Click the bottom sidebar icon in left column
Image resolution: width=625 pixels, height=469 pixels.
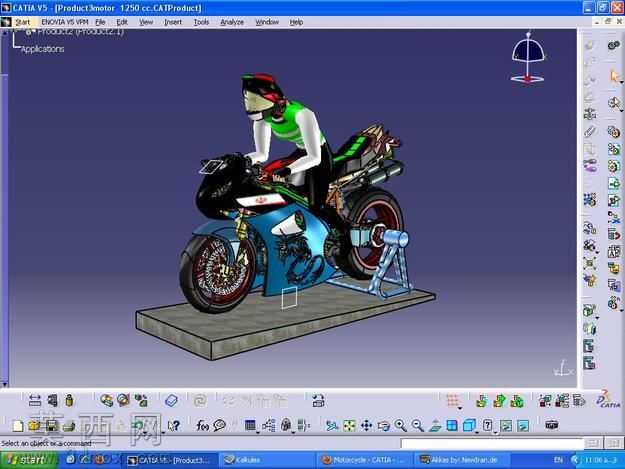click(590, 363)
